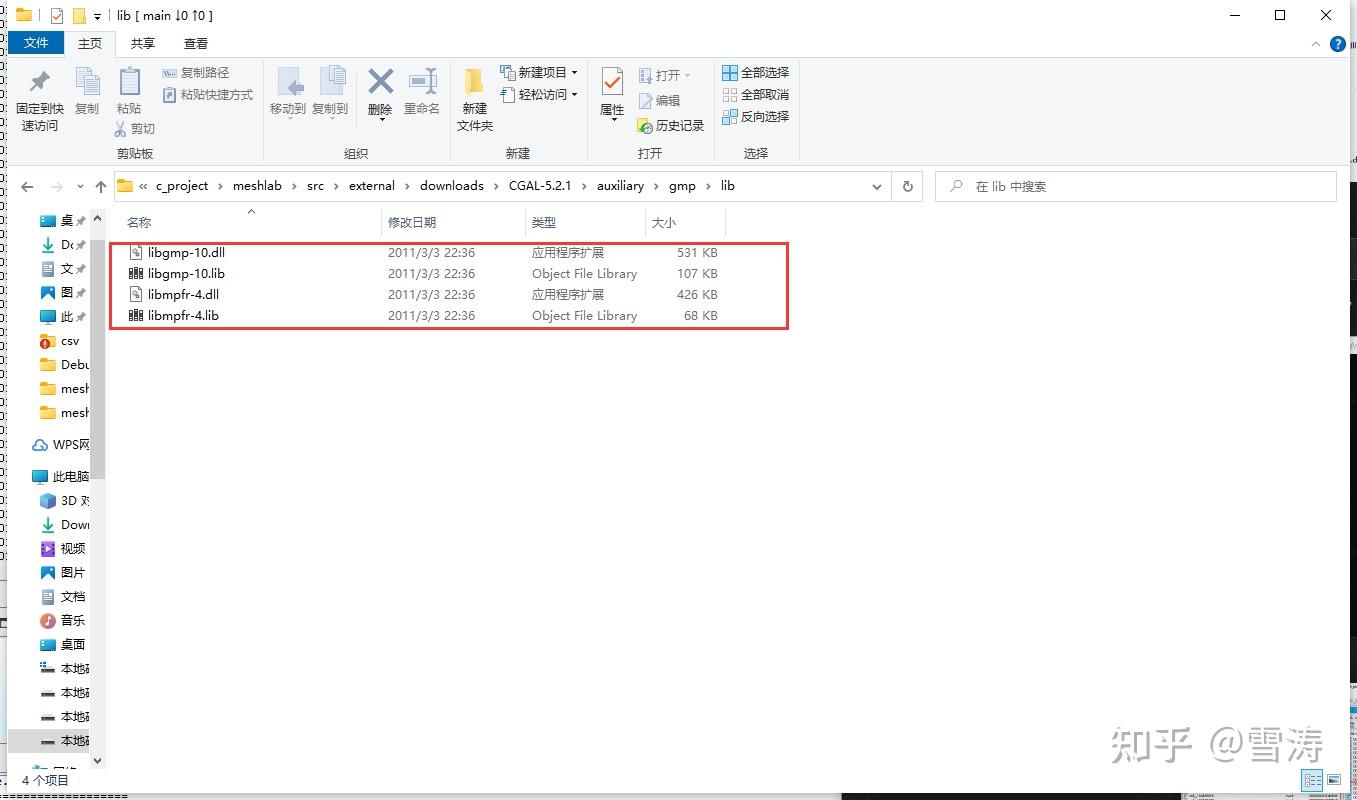Click 'meshlab' in address breadcrumb
Screen dimensions: 1357x800
click(x=258, y=186)
